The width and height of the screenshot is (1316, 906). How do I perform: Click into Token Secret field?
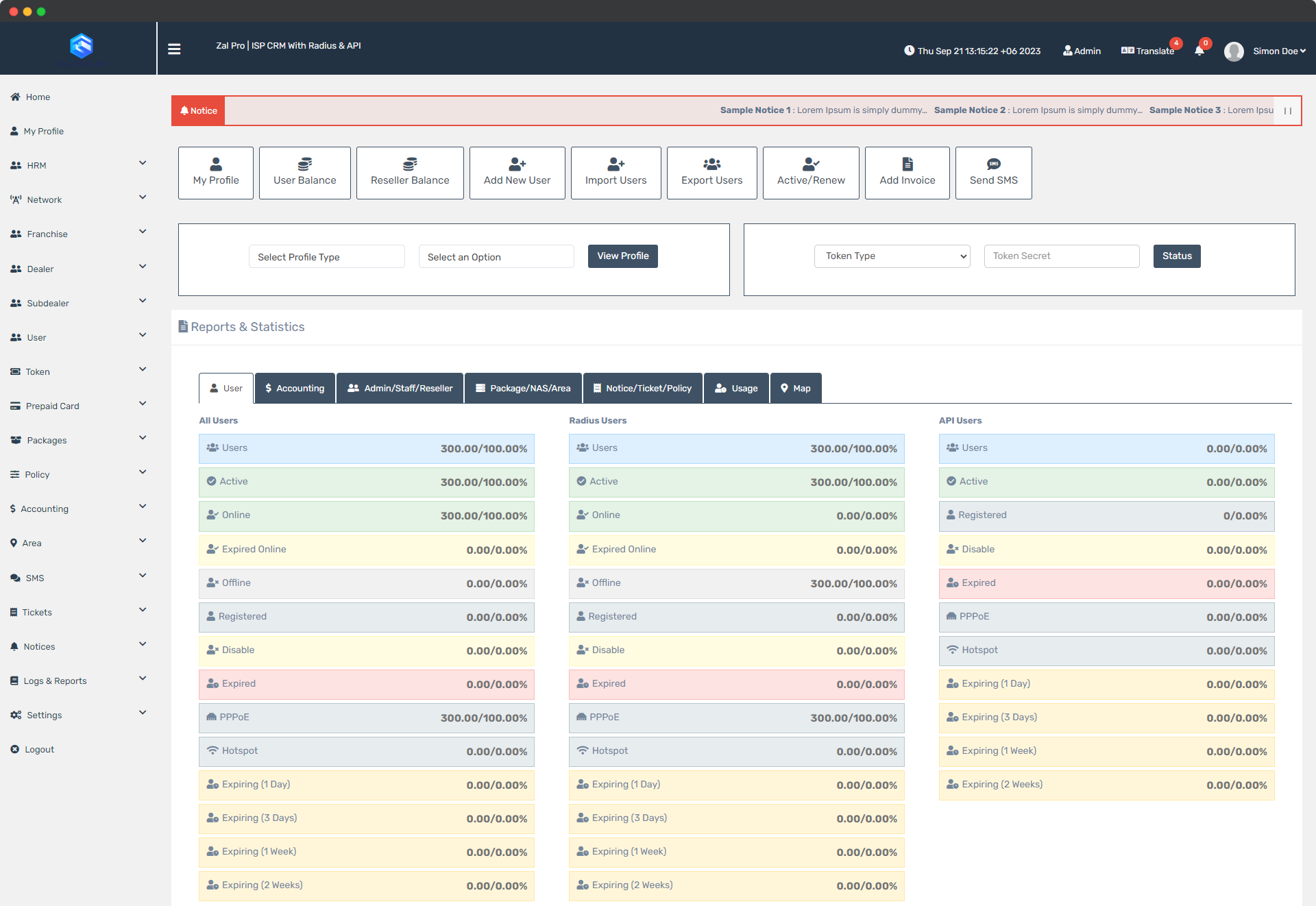pos(1062,256)
